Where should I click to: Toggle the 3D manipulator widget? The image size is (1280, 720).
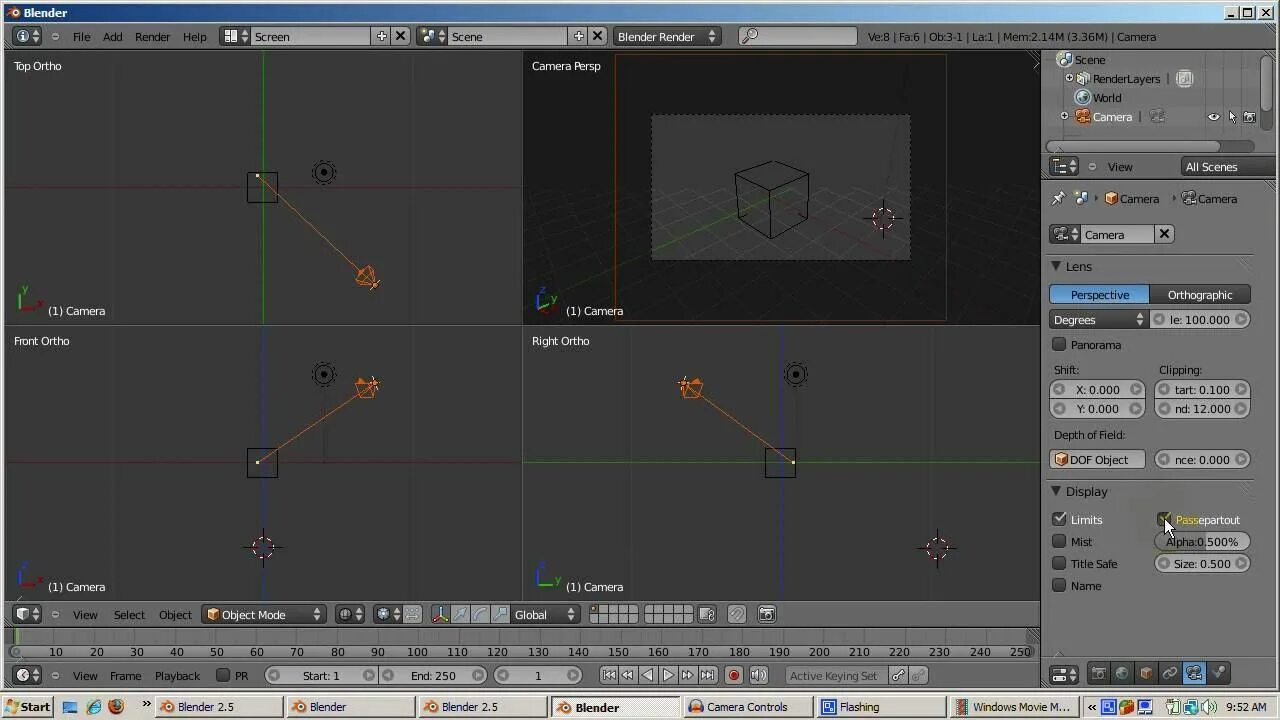tap(440, 614)
